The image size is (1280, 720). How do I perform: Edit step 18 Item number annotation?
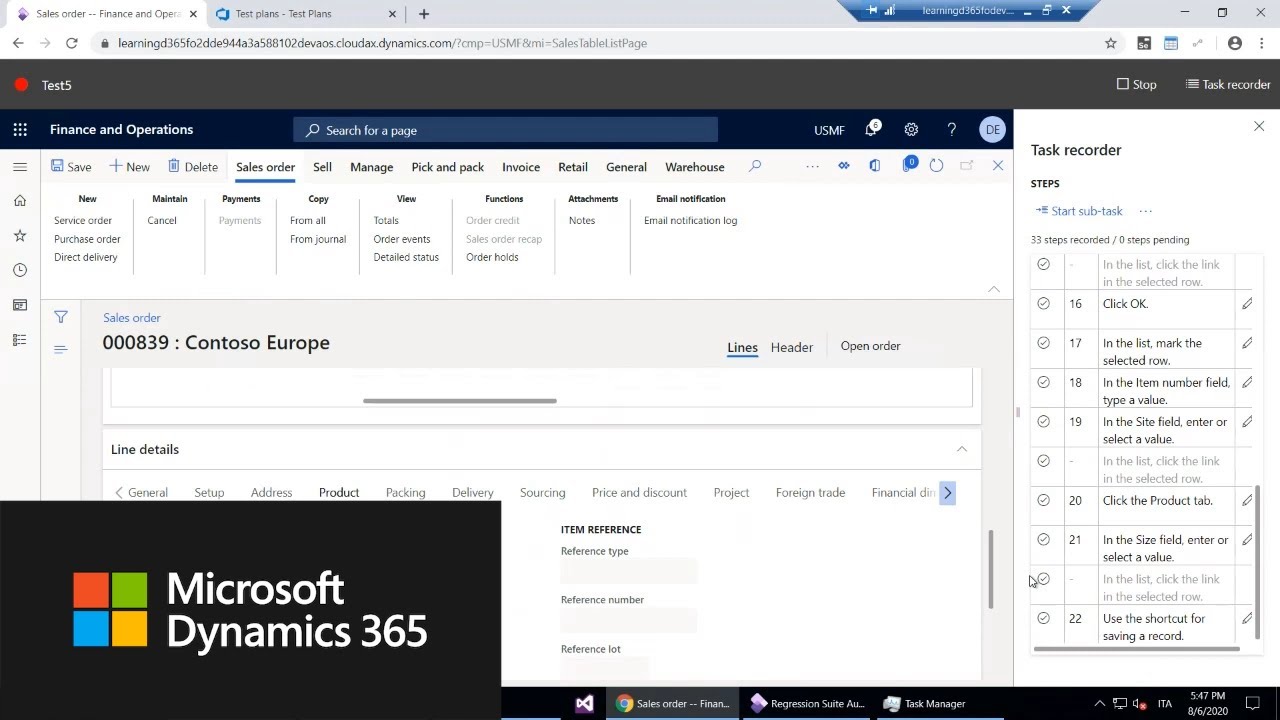[x=1247, y=382]
